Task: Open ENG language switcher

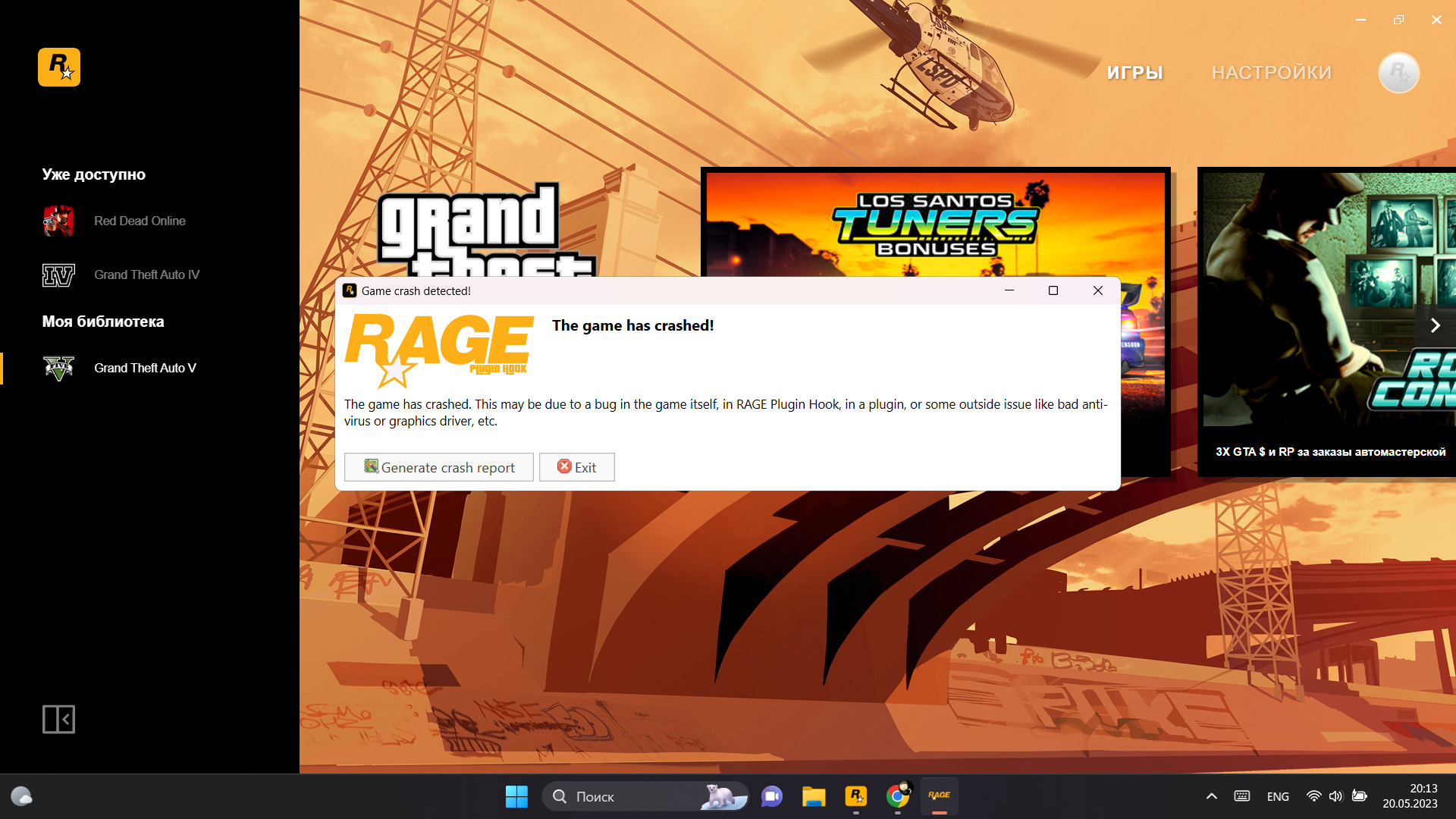Action: pos(1278,796)
